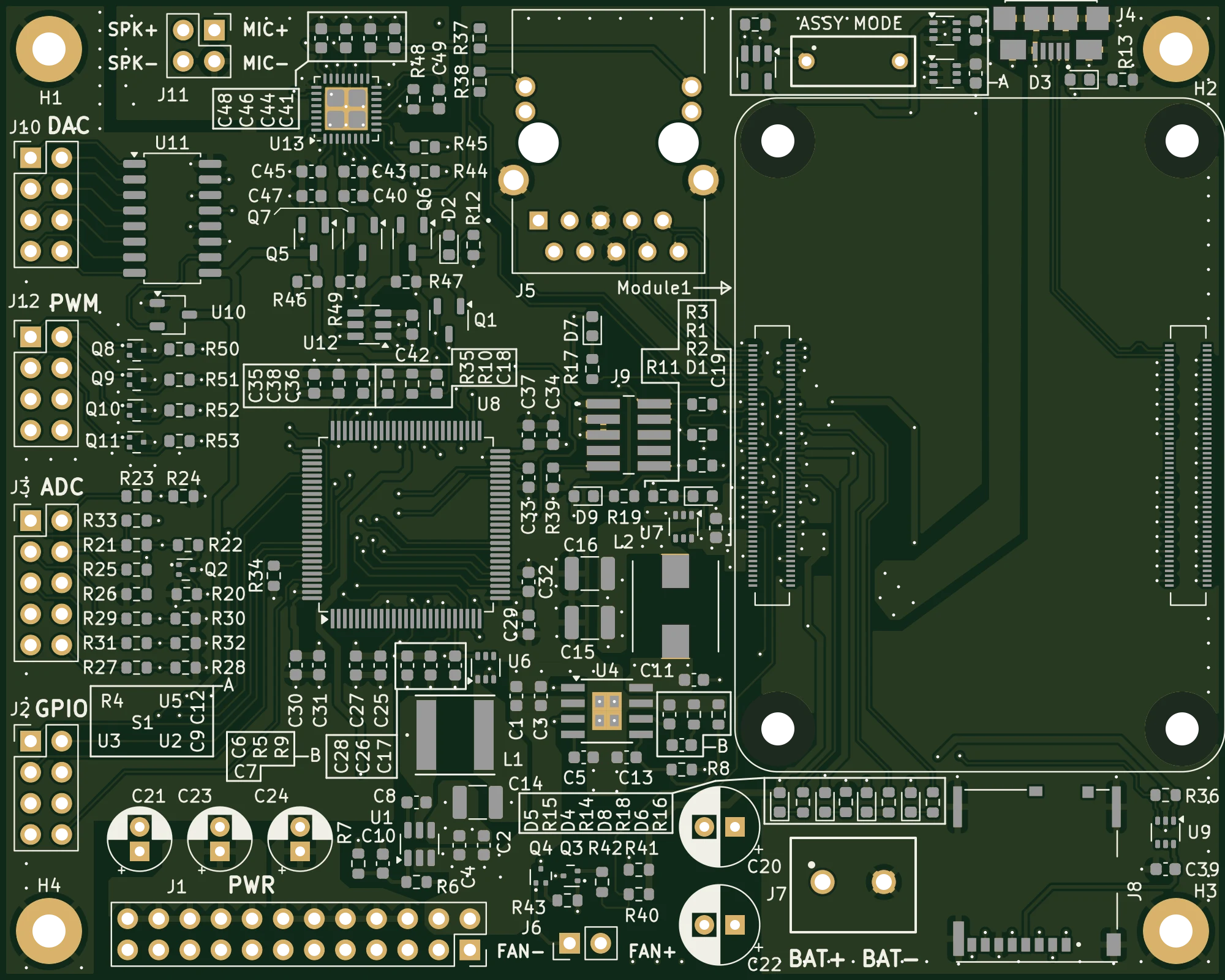The image size is (1225, 980).
Task: Click the R47 resistor label
Action: (446, 282)
